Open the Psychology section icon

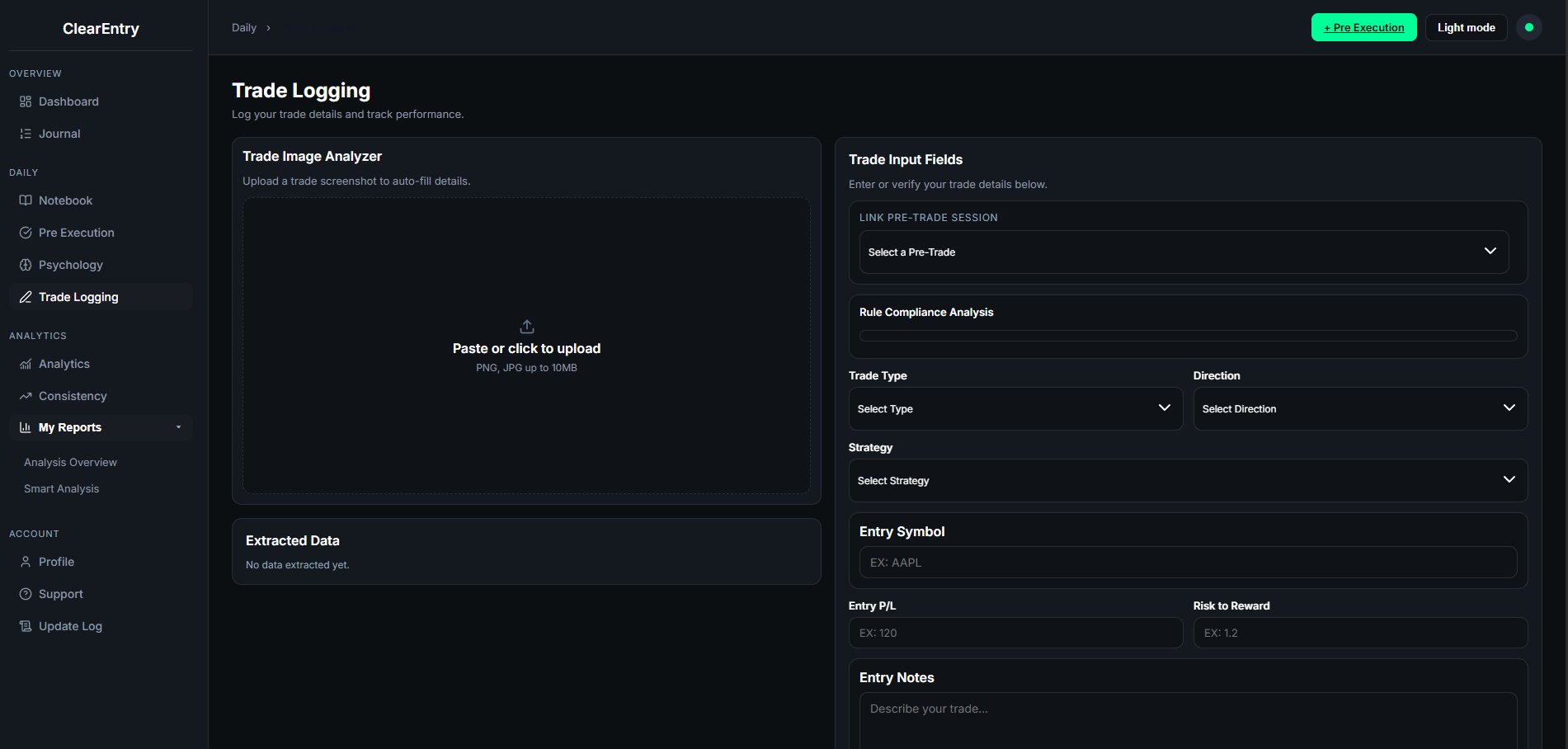pyautogui.click(x=26, y=264)
